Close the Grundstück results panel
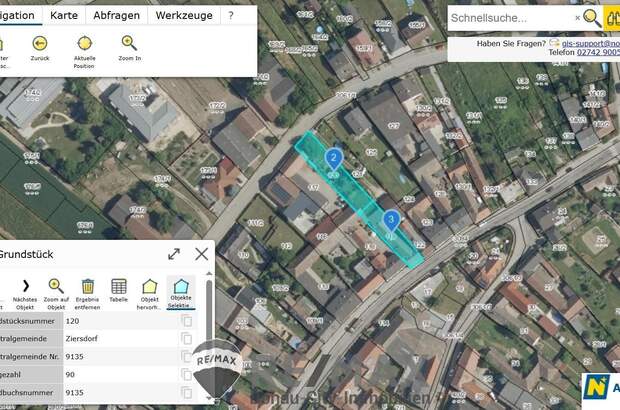The height and width of the screenshot is (410, 620). pos(202,254)
